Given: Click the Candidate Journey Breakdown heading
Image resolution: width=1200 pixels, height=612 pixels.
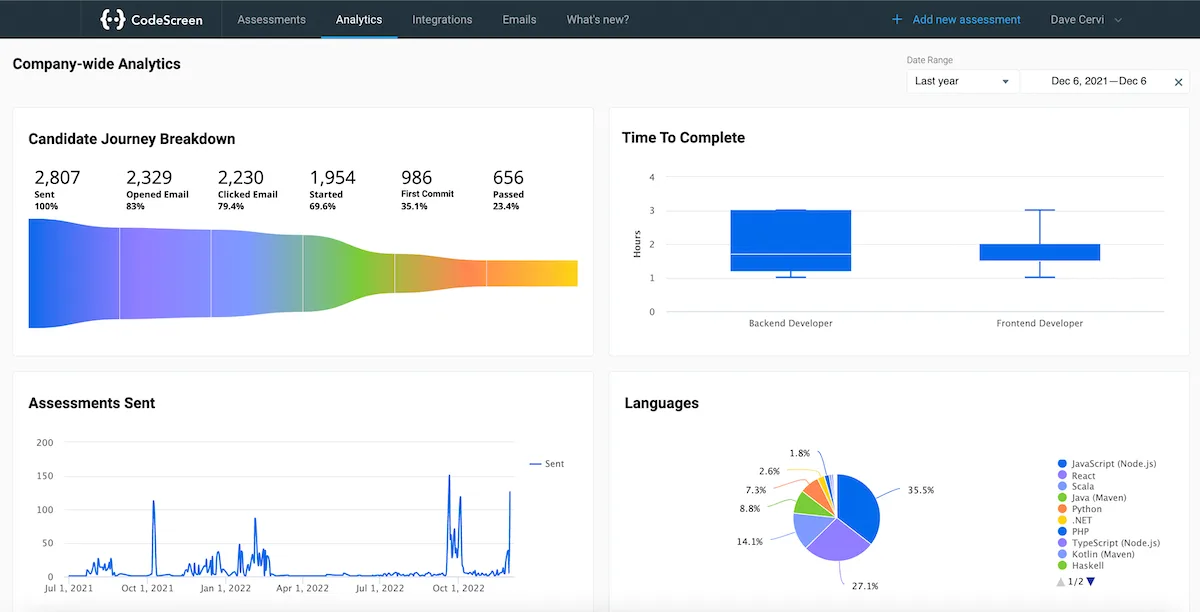Looking at the screenshot, I should [132, 139].
